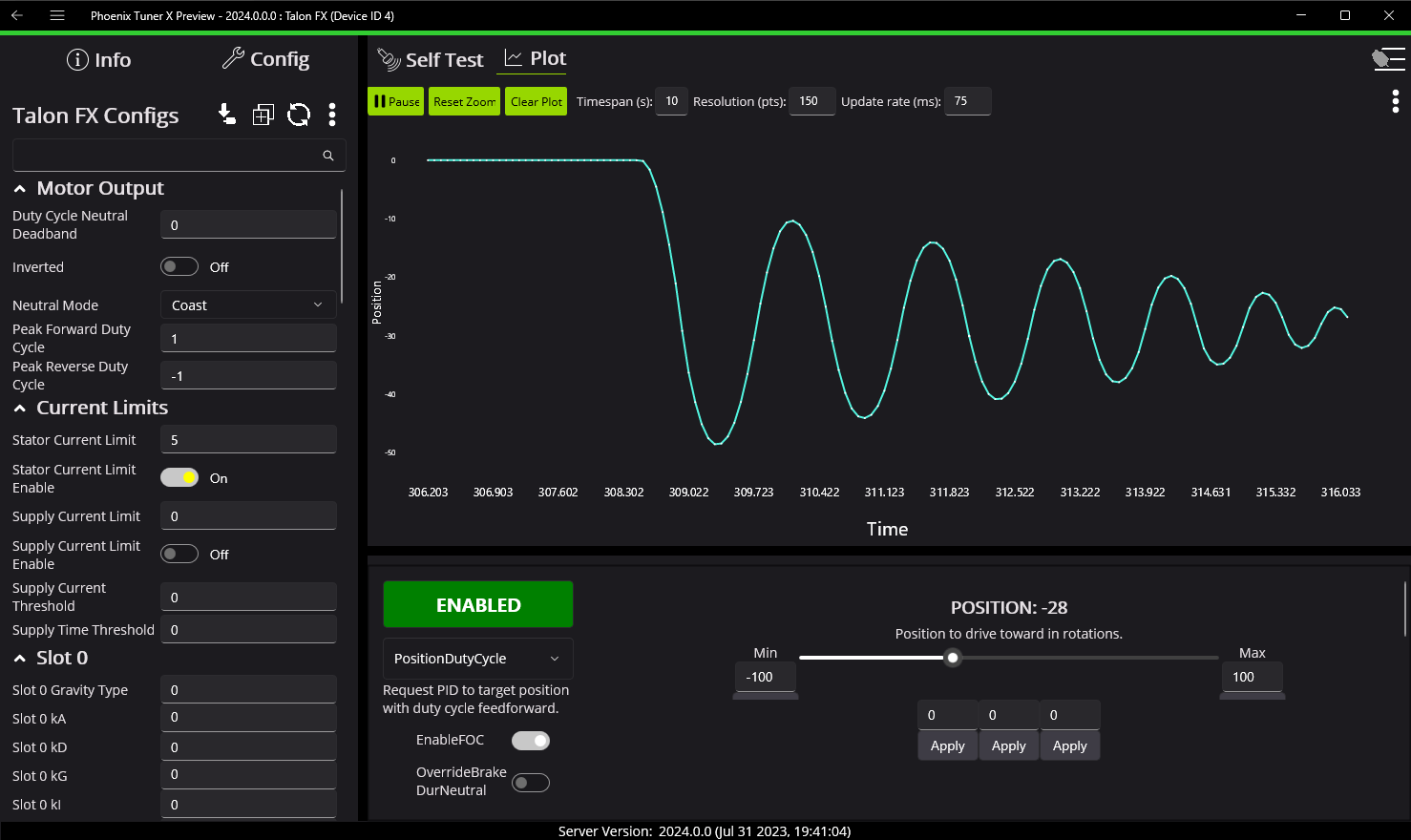
Task: Click Duty Cycle Neutral Deadband field
Action: 248,224
